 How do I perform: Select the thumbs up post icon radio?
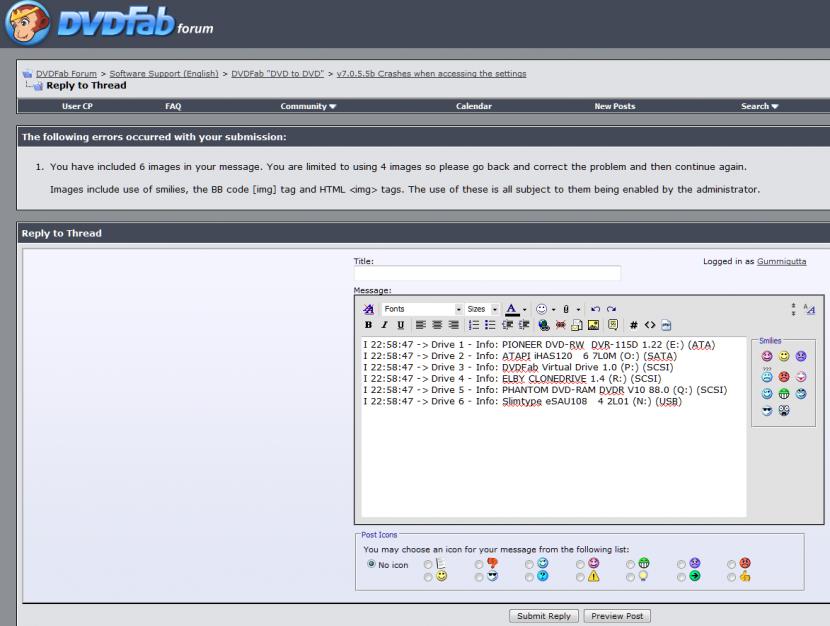click(x=732, y=577)
